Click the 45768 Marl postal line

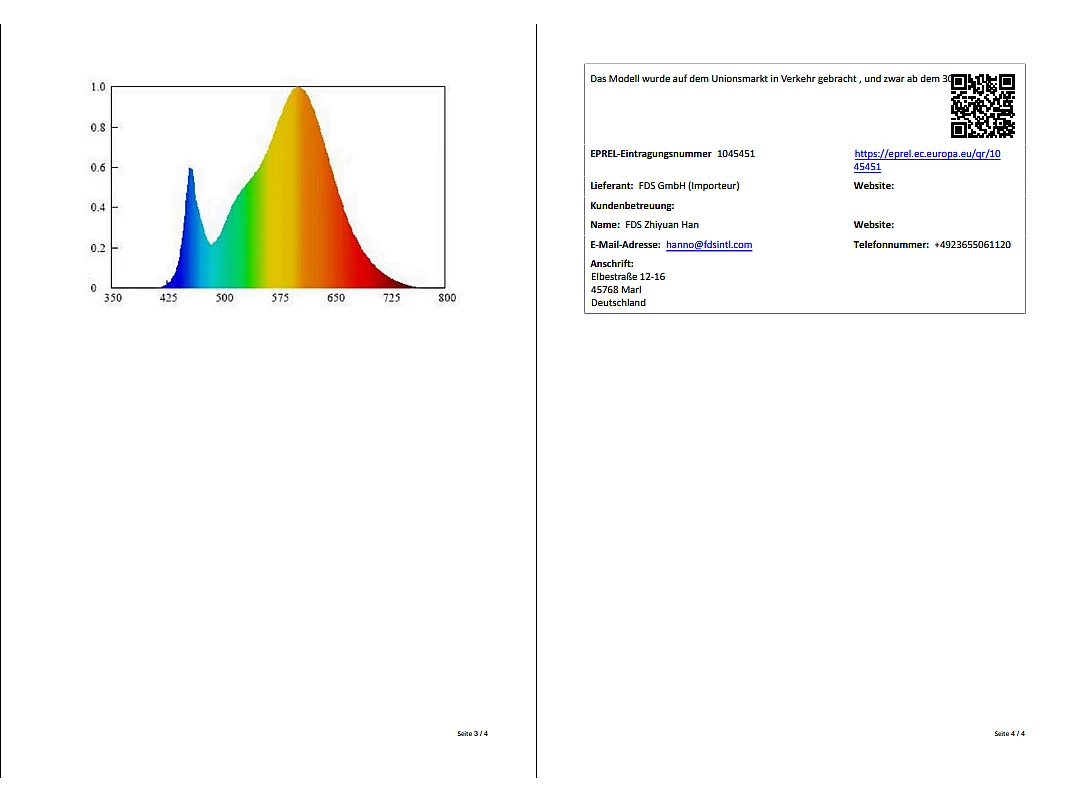pos(616,290)
